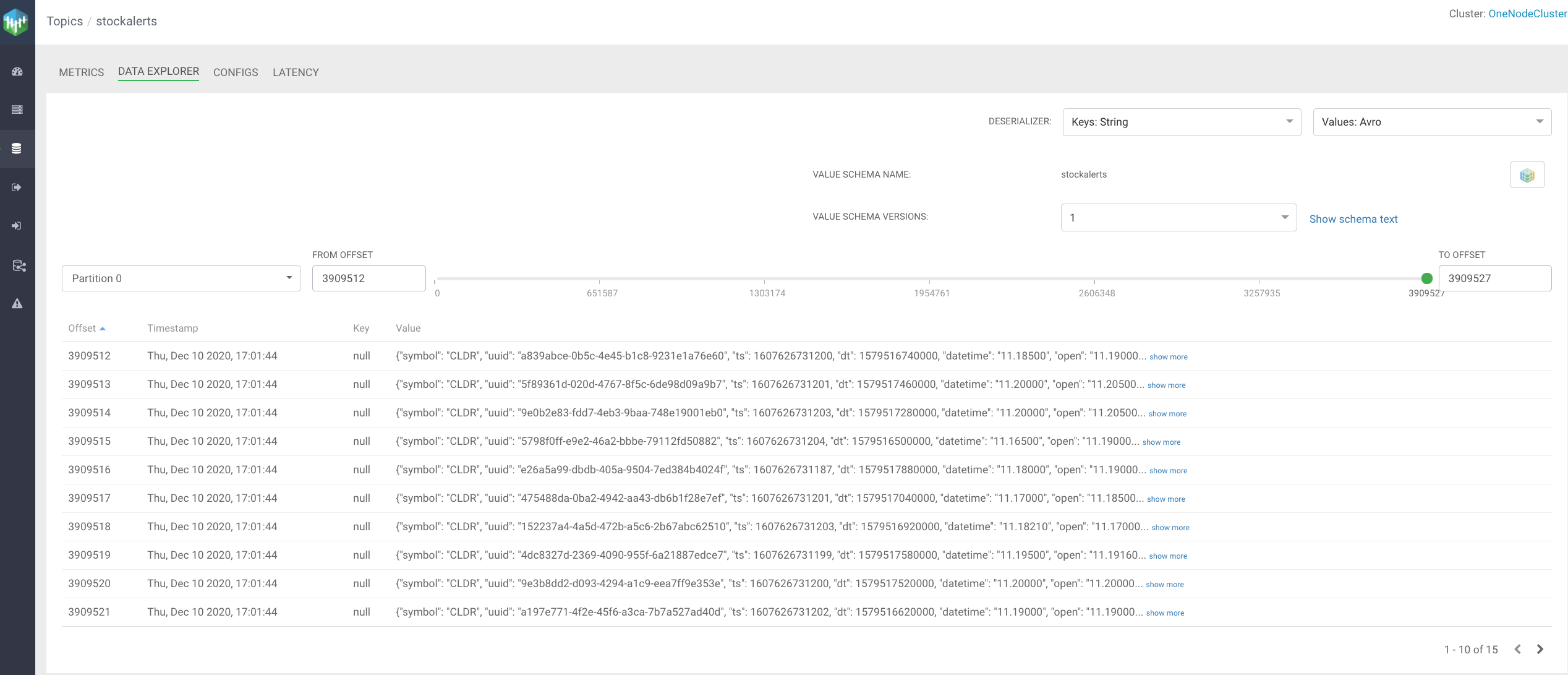Select the topics database sidebar icon
The height and width of the screenshot is (675, 1568).
click(x=17, y=148)
